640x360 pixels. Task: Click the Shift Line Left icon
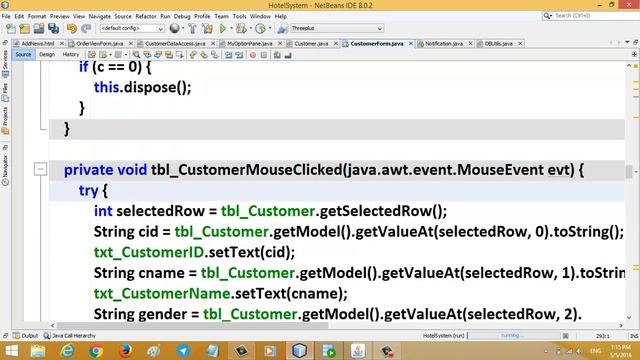point(228,55)
